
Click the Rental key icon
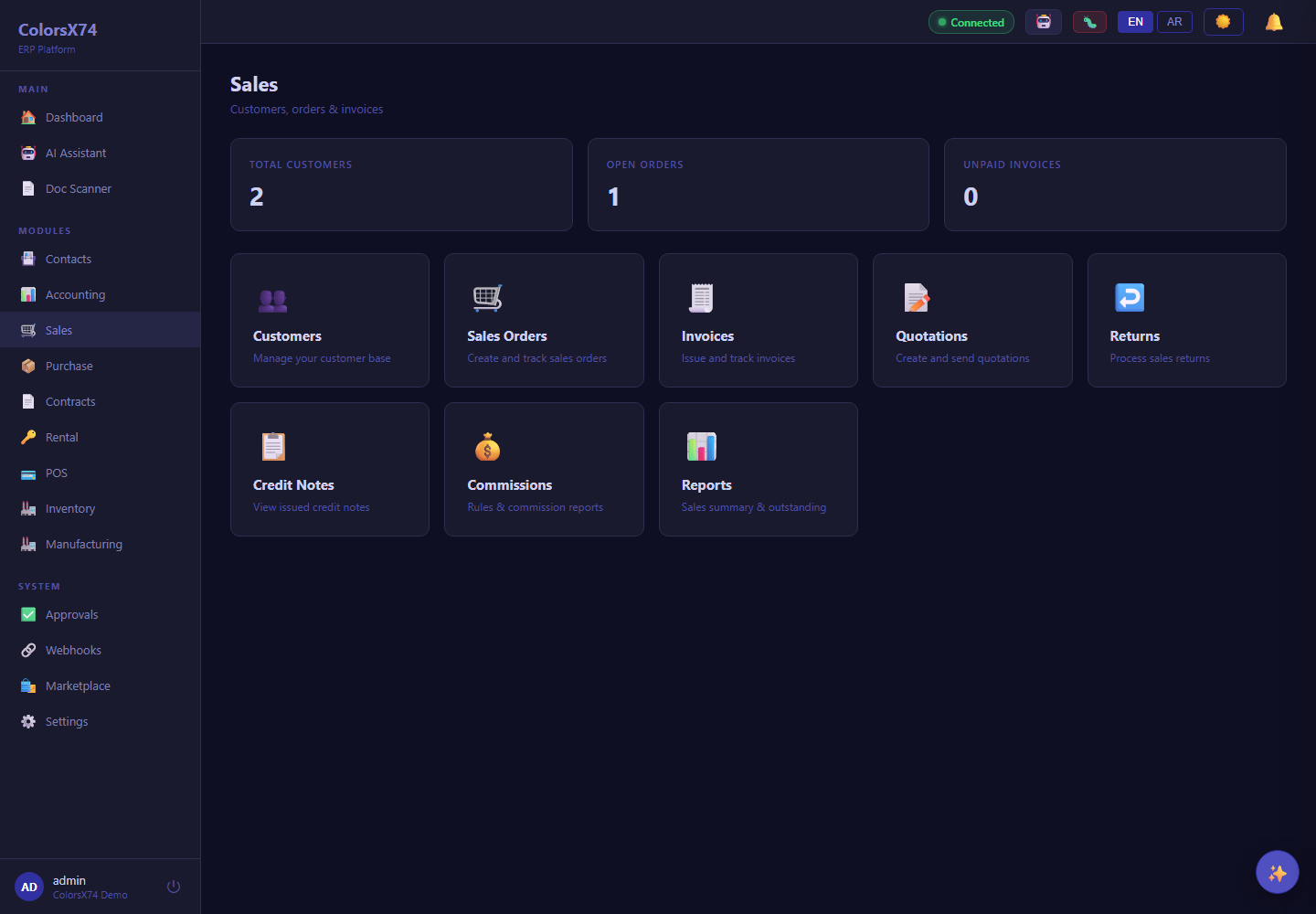coord(28,437)
